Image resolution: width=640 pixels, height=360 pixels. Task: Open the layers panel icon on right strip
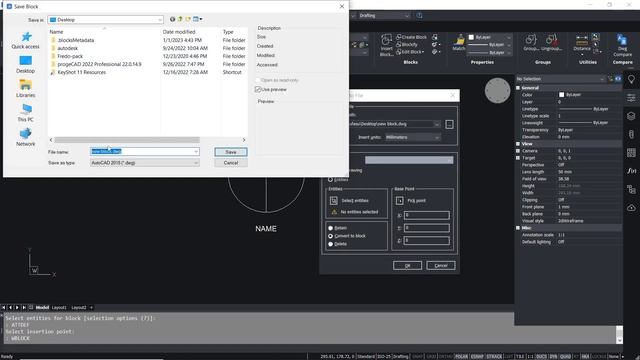pyautogui.click(x=631, y=116)
